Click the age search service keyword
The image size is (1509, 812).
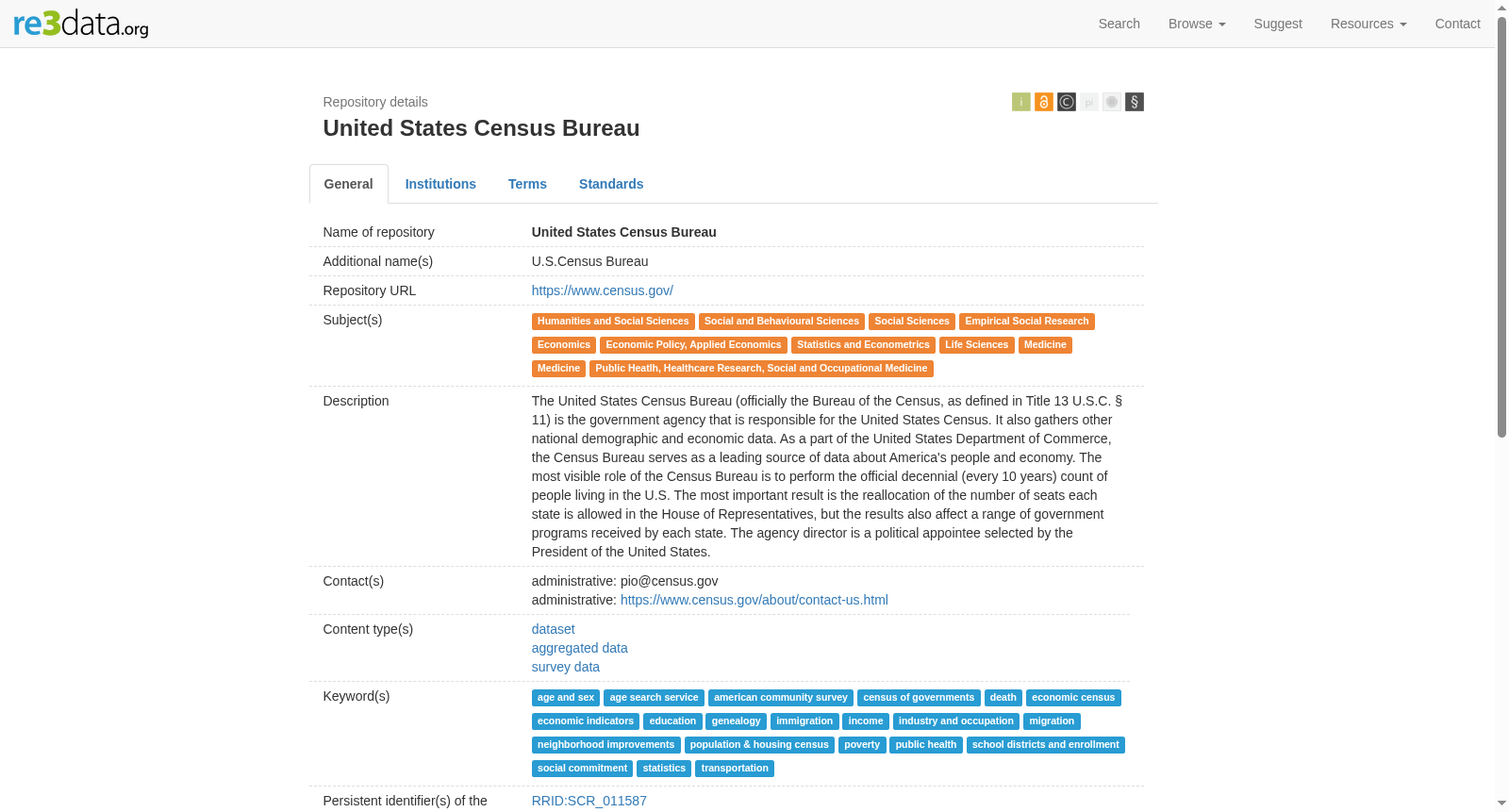click(654, 698)
